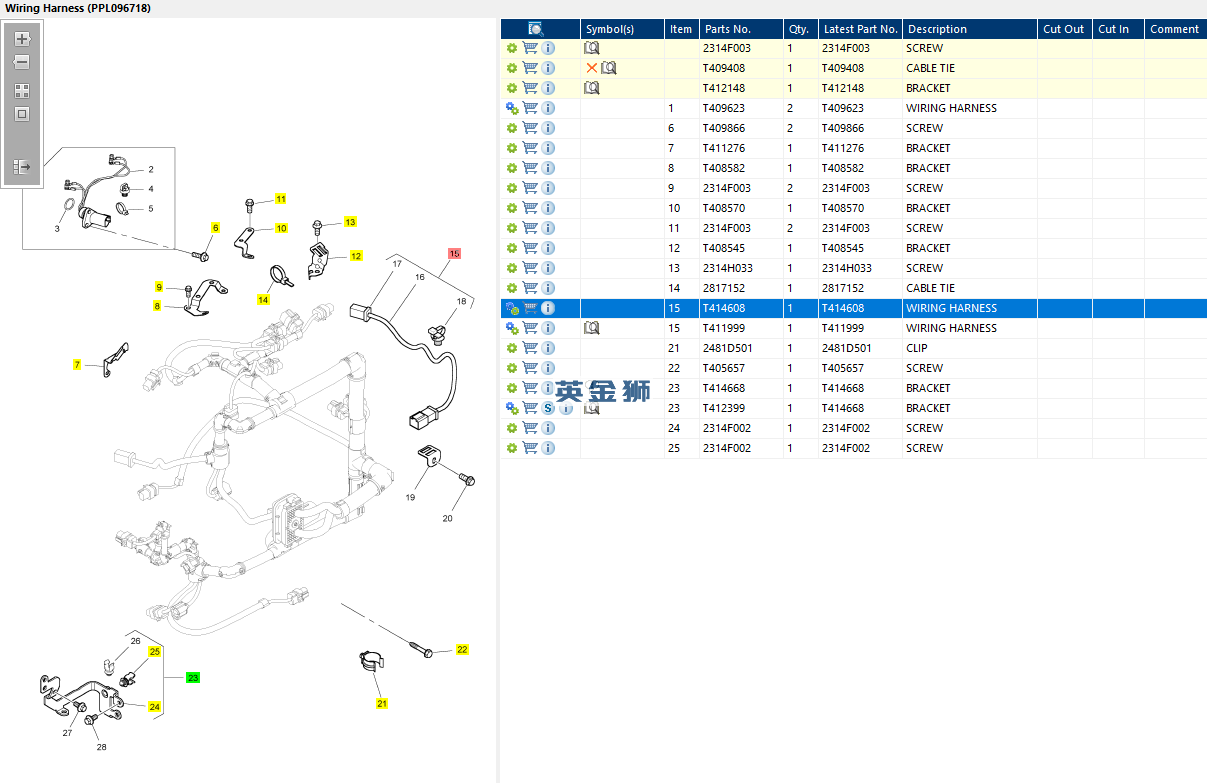Click the gear icon for T412148 BRACKET
1207x783 pixels.
point(512,88)
